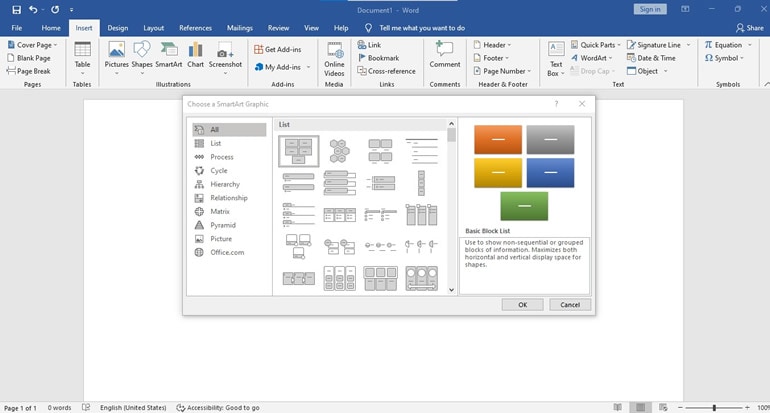Click OK in the SmartArt dialog
The height and width of the screenshot is (413, 770).
click(522, 304)
